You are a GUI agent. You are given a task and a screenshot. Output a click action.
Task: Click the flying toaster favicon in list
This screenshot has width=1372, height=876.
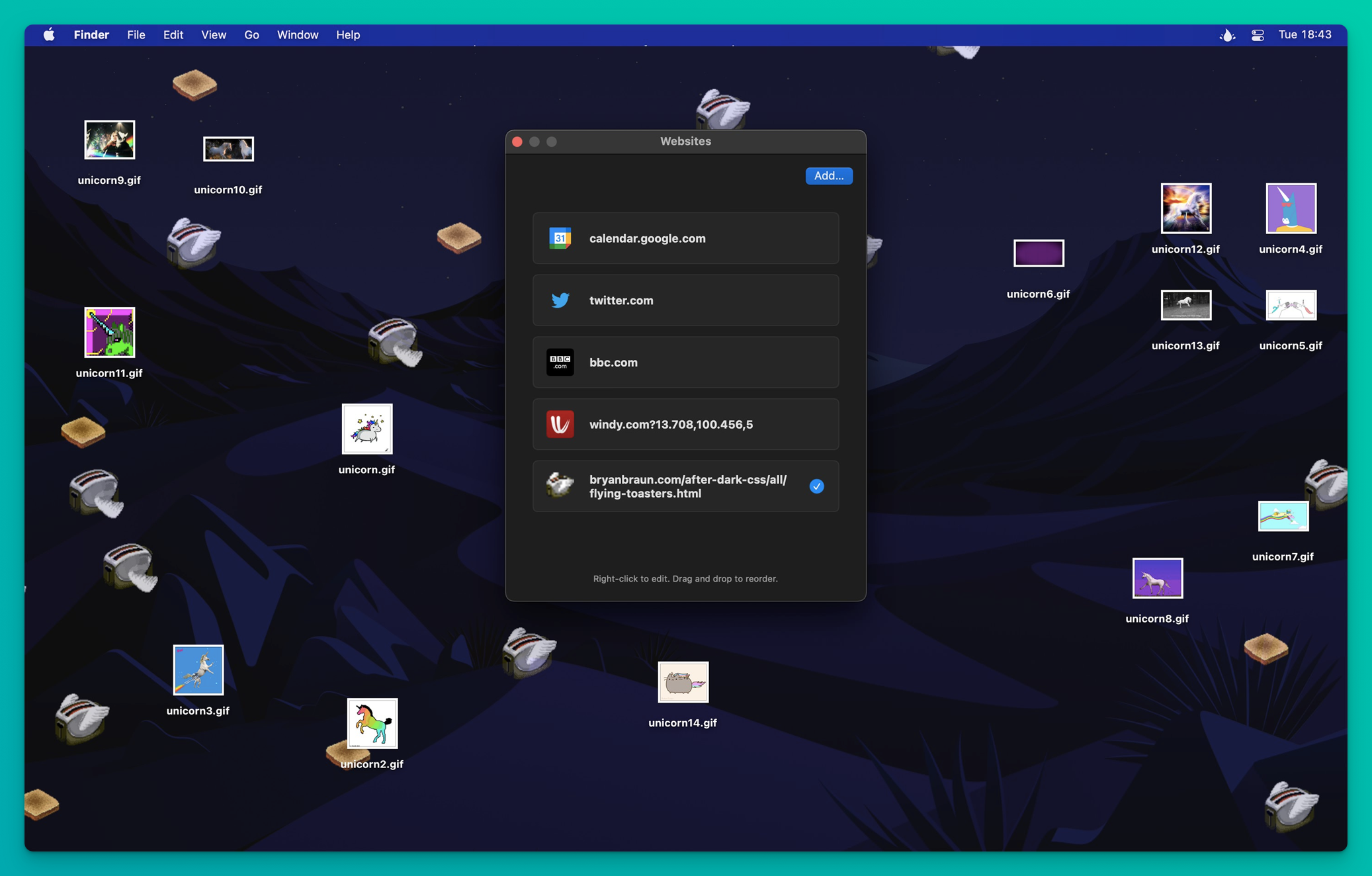click(x=560, y=485)
